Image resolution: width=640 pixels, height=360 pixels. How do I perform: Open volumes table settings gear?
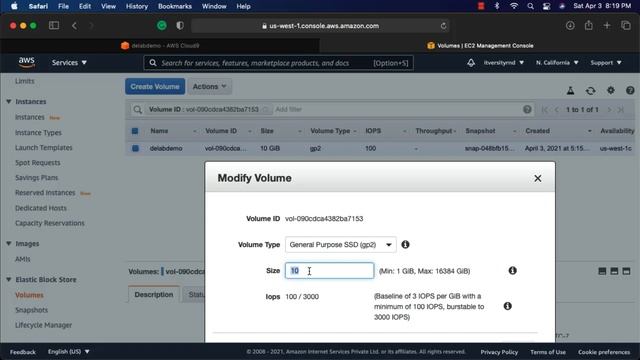(610, 90)
